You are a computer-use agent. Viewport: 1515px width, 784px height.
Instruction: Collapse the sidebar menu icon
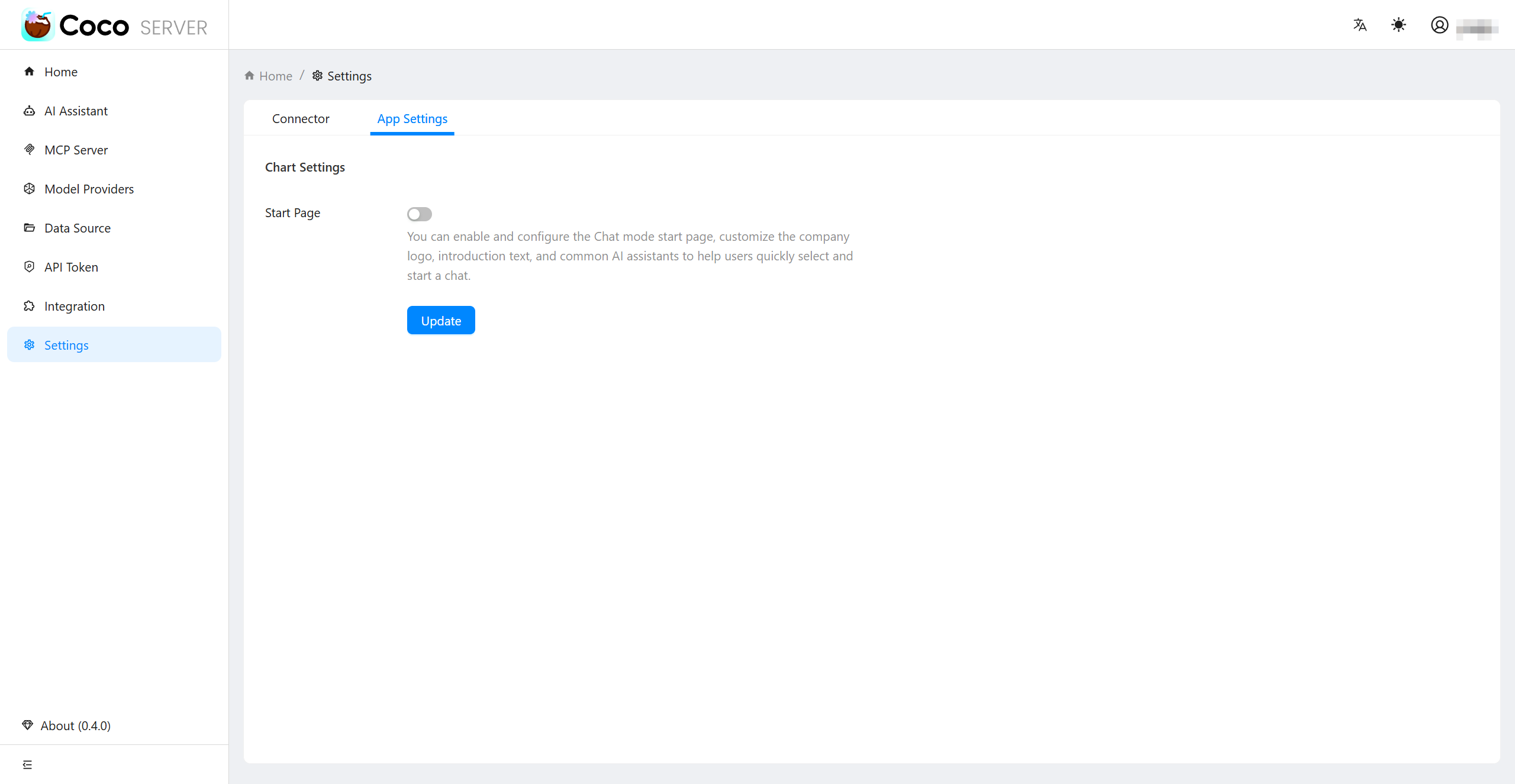tap(27, 764)
